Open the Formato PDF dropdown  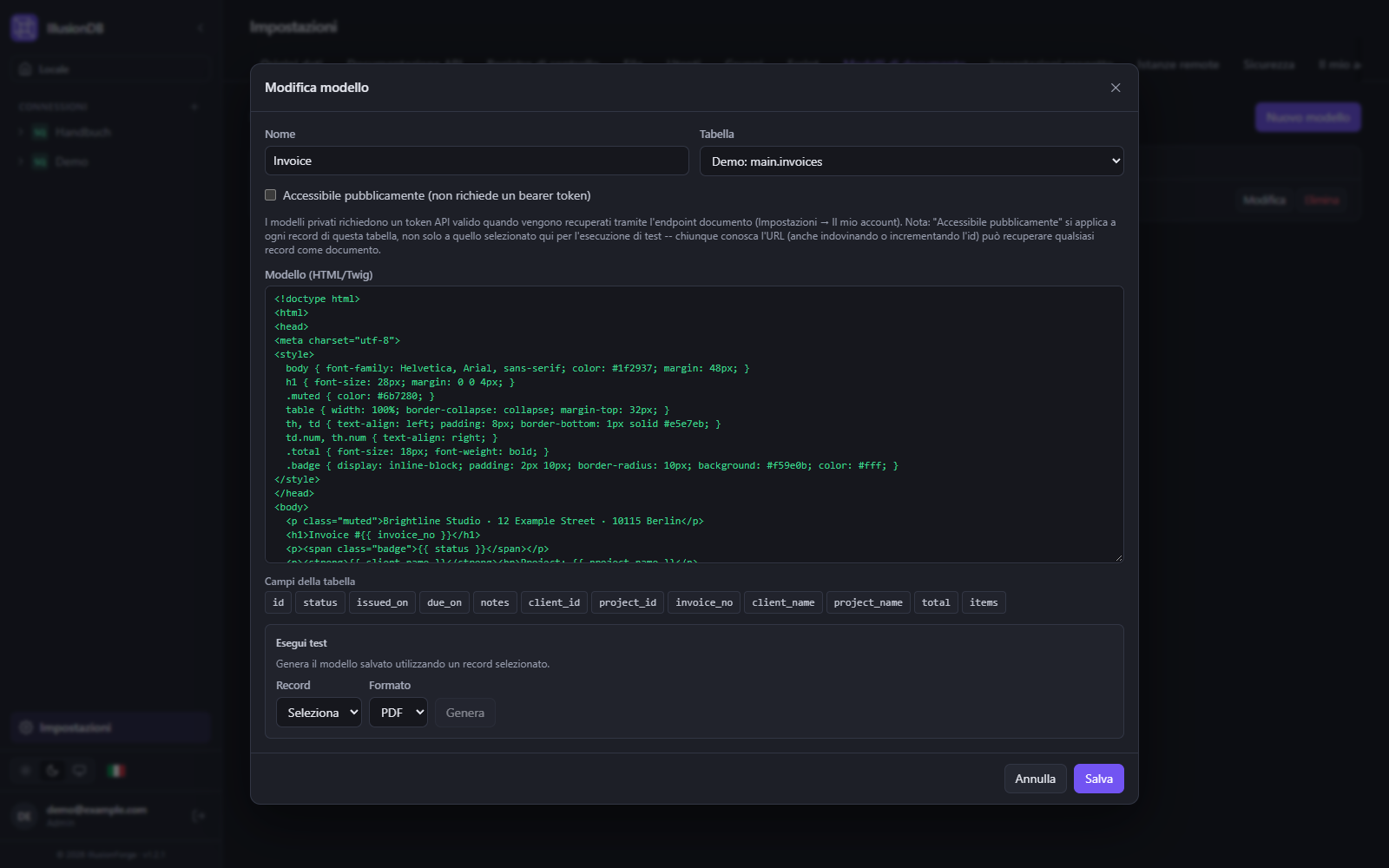click(398, 713)
